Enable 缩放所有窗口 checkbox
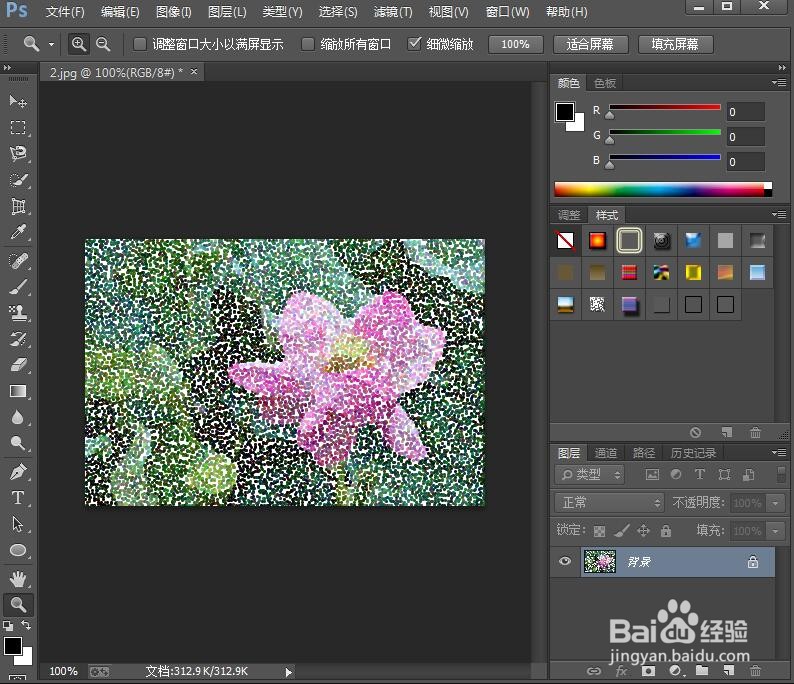Viewport: 794px width, 684px height. 308,44
